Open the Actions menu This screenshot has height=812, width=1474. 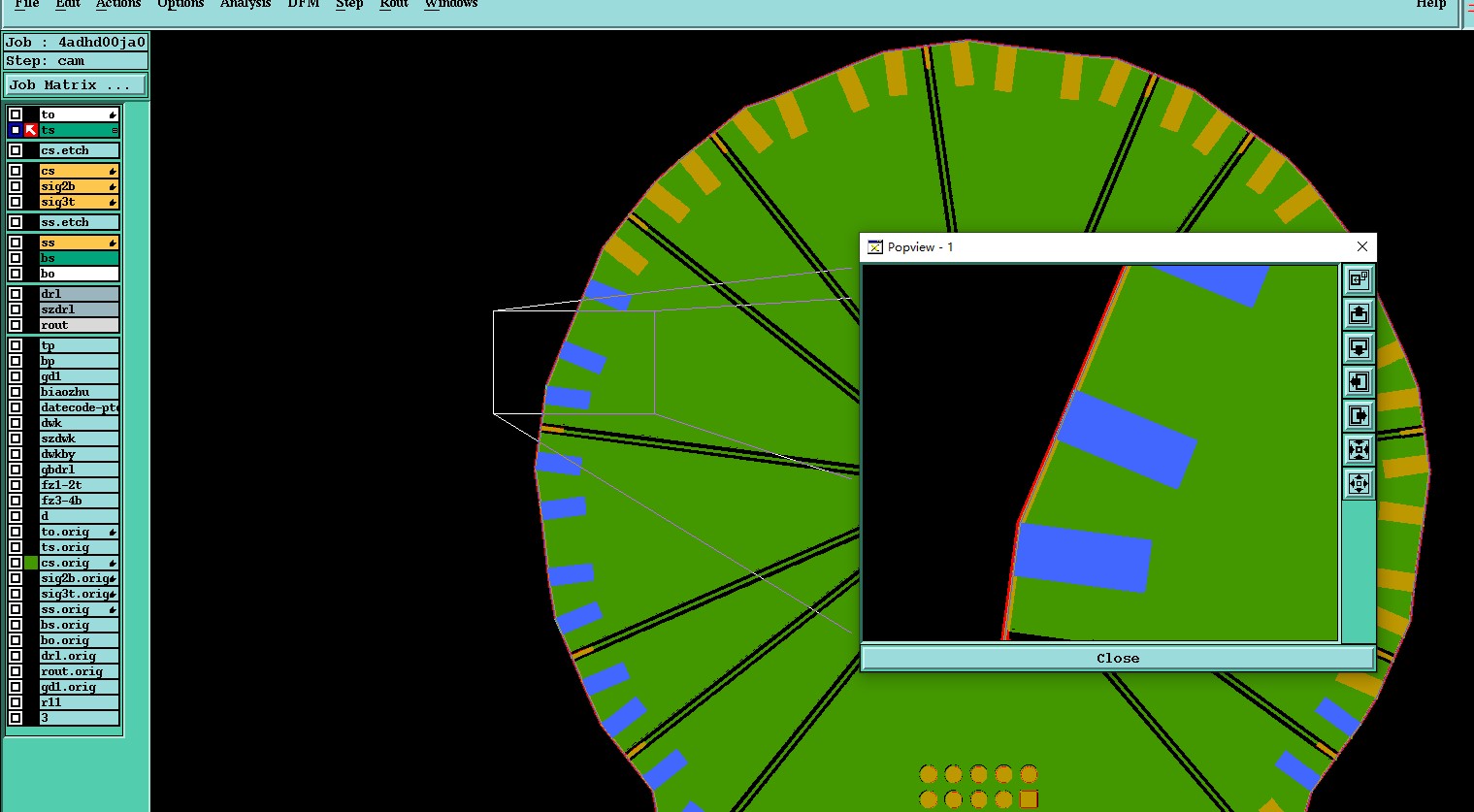118,4
